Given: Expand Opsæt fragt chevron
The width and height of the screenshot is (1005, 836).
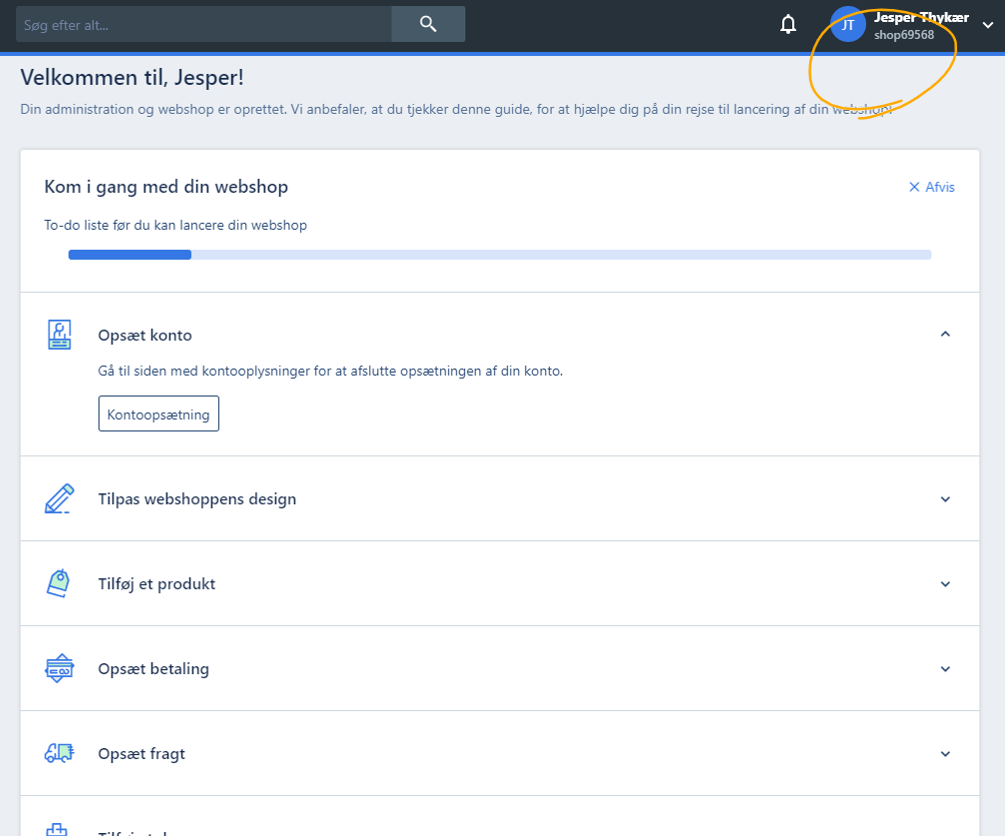Looking at the screenshot, I should click(945, 754).
